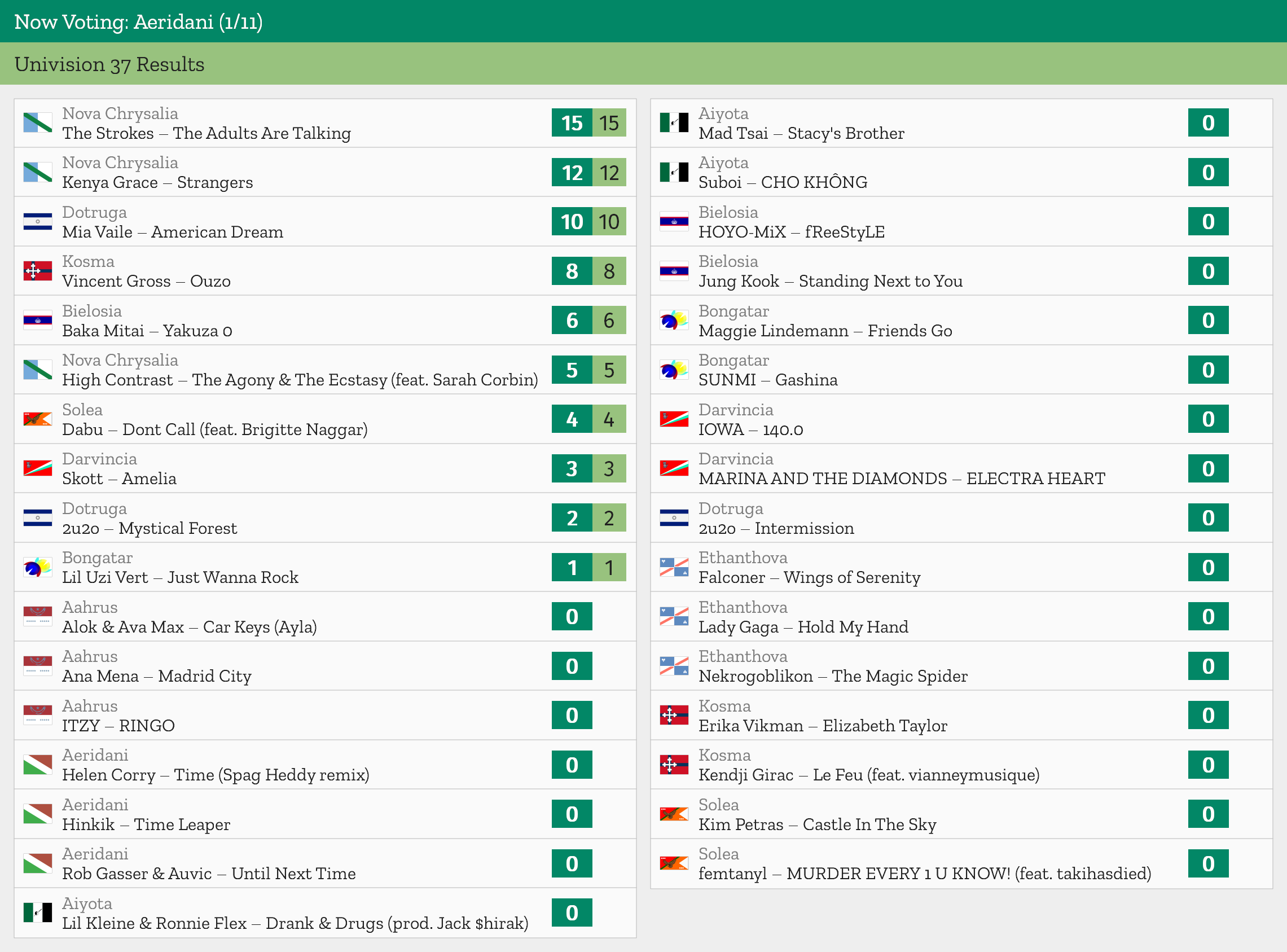Click Bongatar flag beside Maggie Lindemann entry

tap(674, 321)
